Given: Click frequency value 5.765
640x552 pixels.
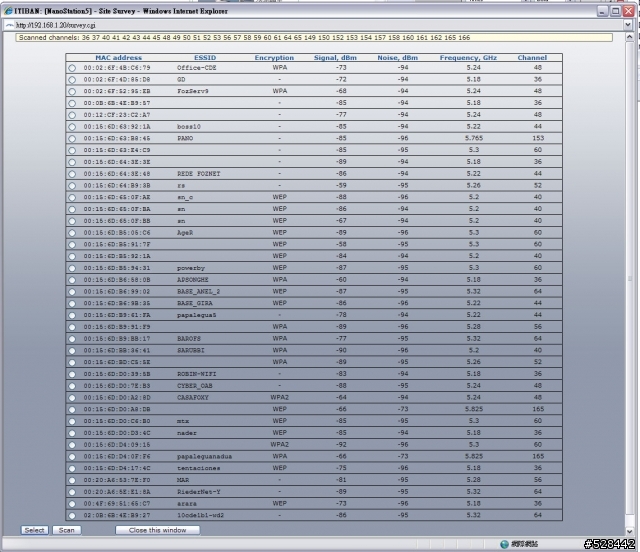Looking at the screenshot, I should [x=474, y=138].
